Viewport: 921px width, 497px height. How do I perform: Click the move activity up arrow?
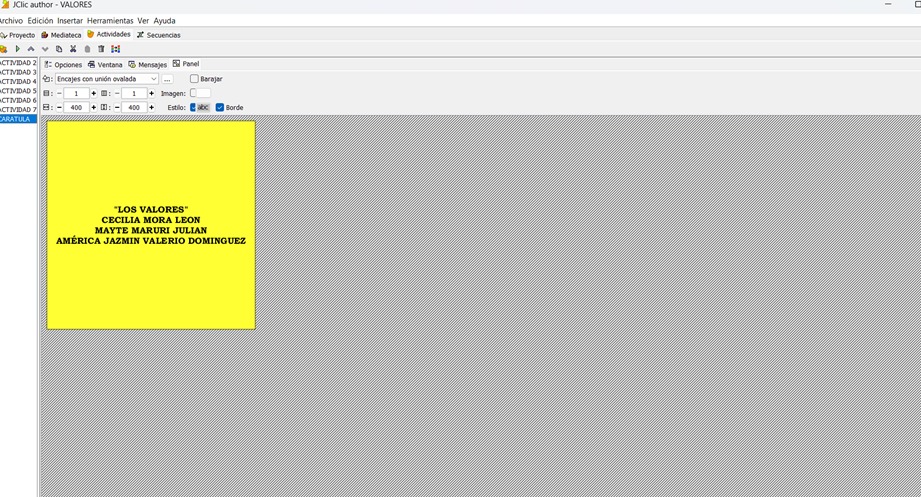(x=31, y=49)
